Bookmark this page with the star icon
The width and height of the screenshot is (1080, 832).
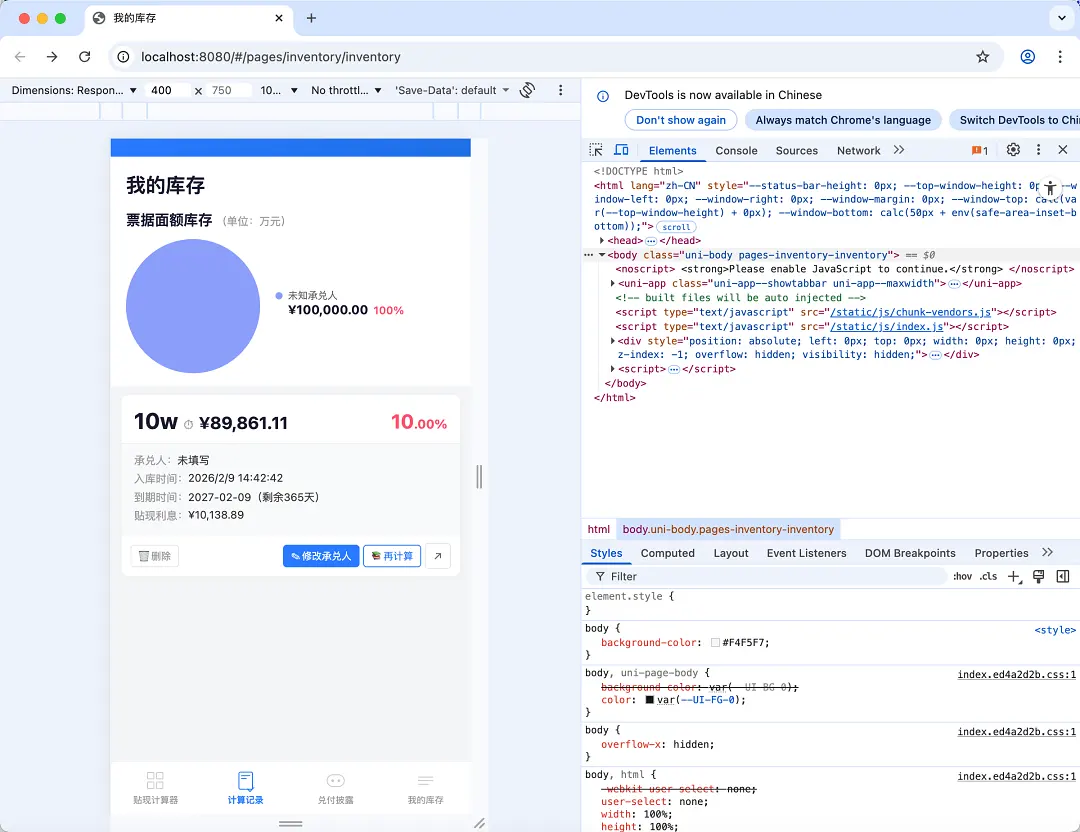pyautogui.click(x=983, y=57)
